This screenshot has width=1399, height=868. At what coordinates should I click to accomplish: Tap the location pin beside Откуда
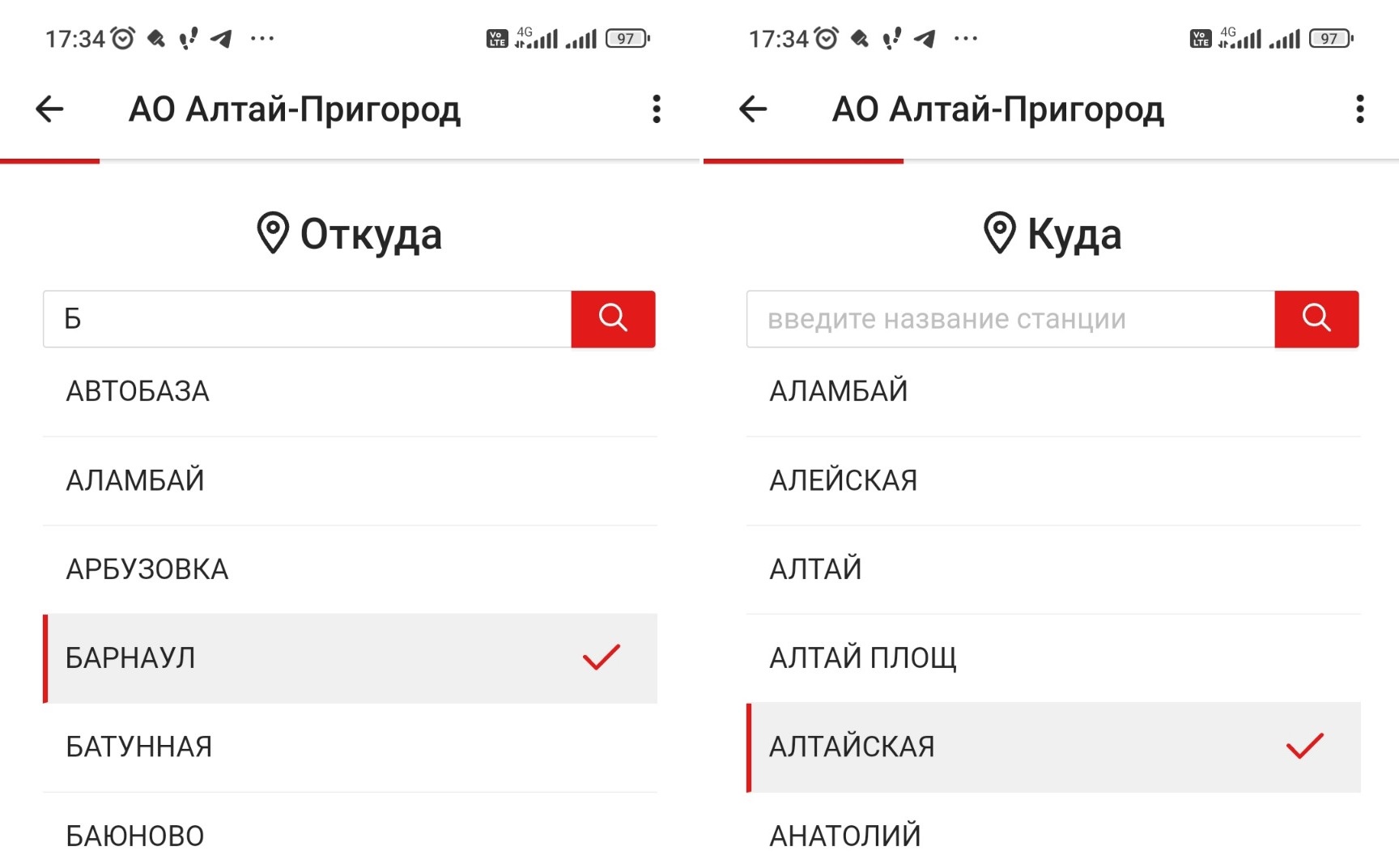click(273, 233)
